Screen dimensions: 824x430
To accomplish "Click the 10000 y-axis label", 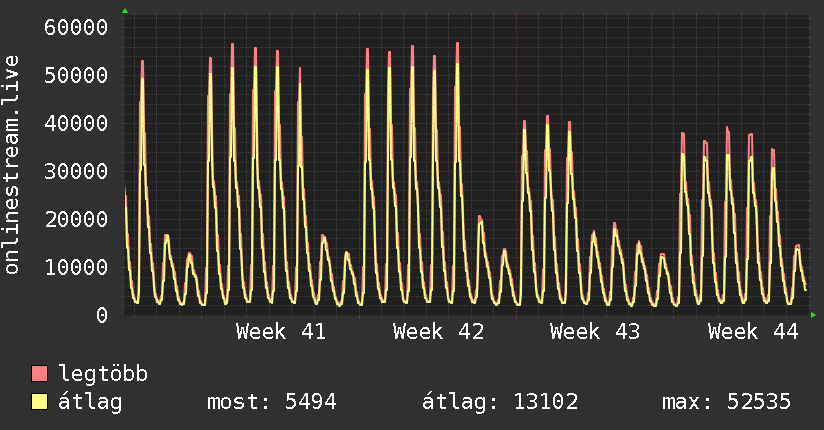I will 76,268.
